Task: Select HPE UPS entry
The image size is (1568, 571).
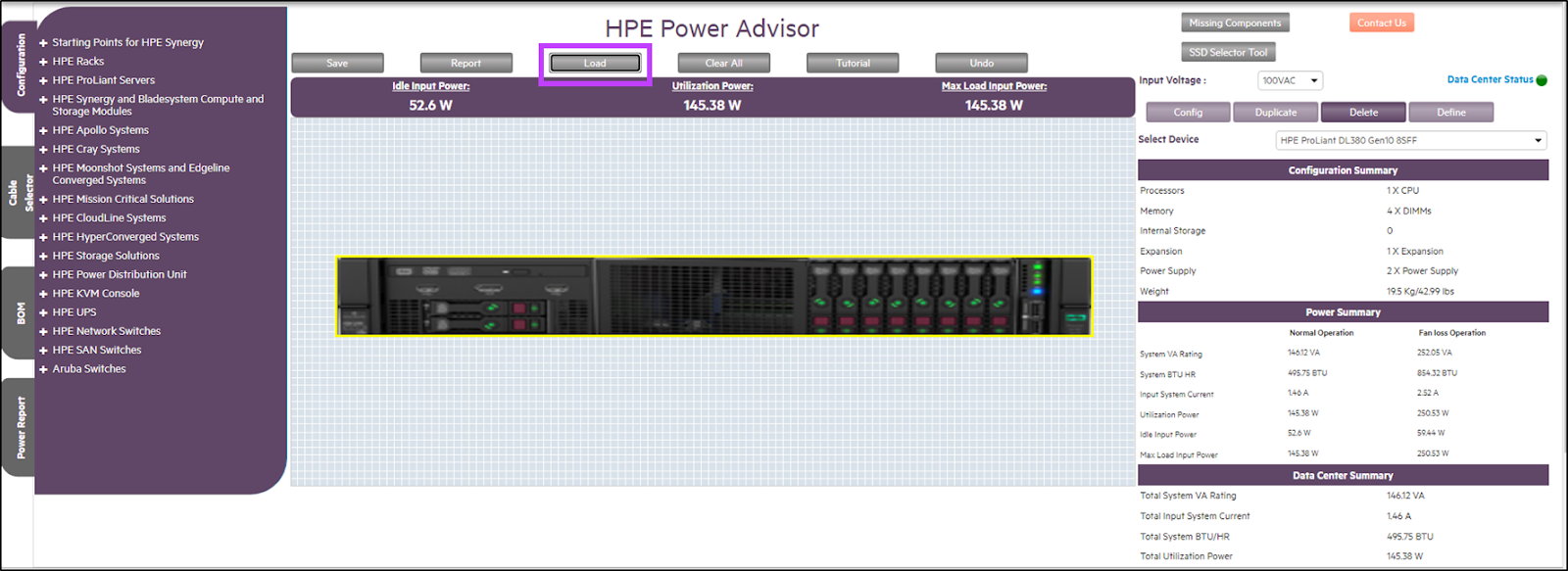Action: 74,312
